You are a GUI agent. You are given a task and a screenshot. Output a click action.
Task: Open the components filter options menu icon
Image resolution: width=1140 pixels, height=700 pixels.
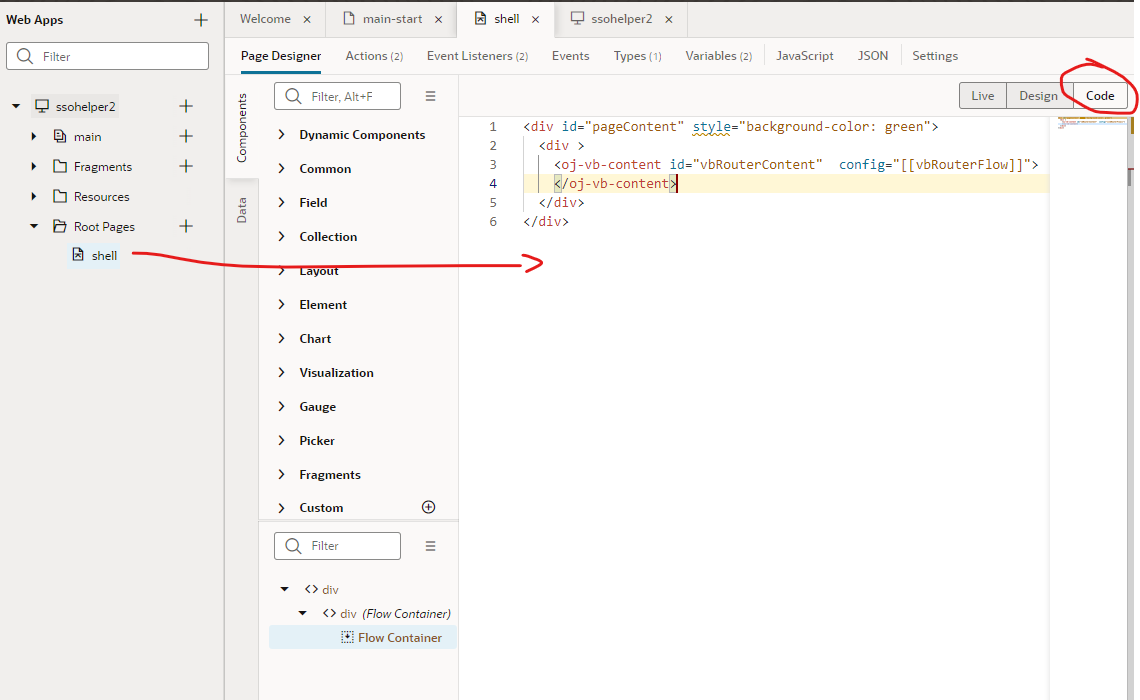pos(431,96)
